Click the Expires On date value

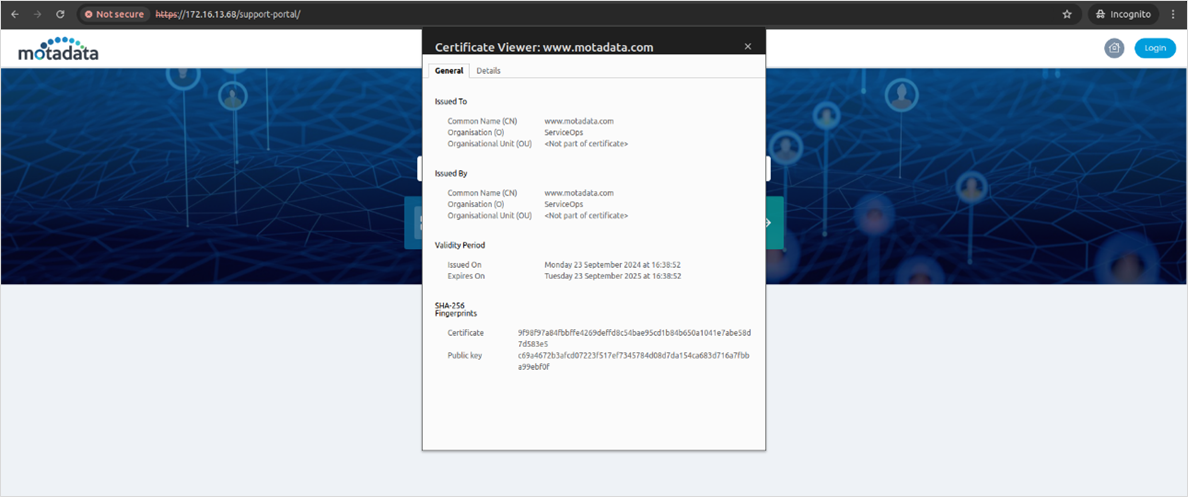point(612,276)
